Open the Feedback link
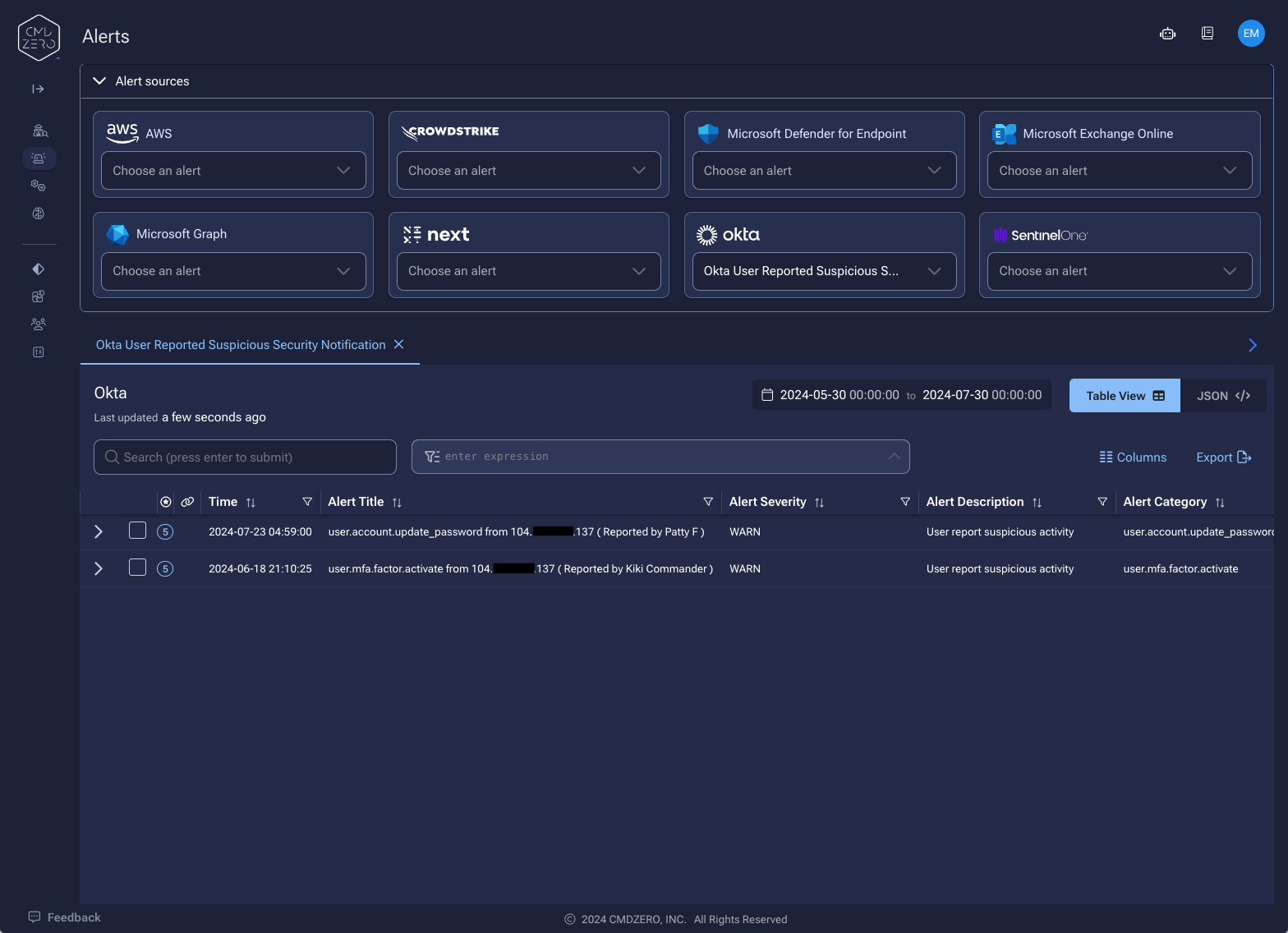Screen dimensions: 1288x933 tap(64, 917)
